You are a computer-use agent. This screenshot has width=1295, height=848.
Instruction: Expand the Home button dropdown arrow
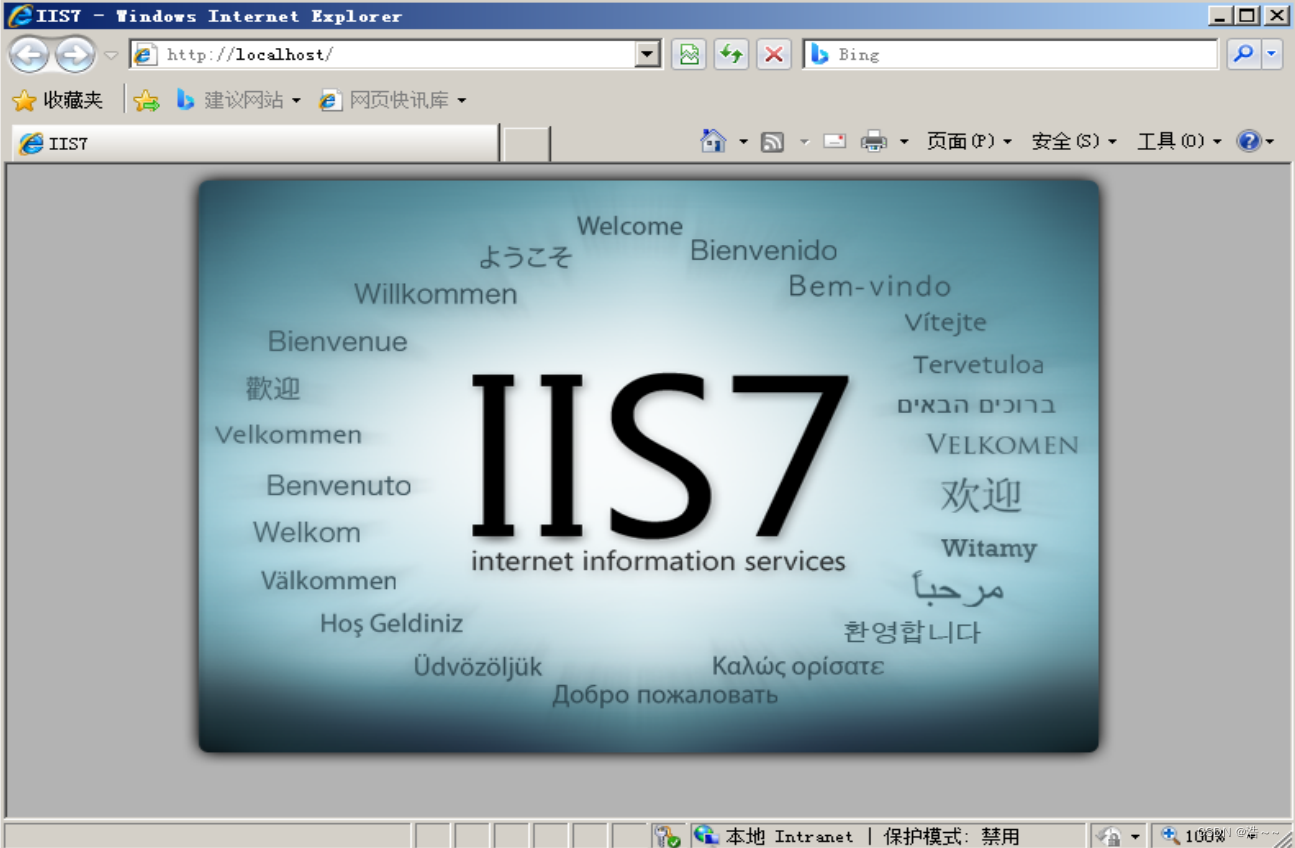pos(743,142)
